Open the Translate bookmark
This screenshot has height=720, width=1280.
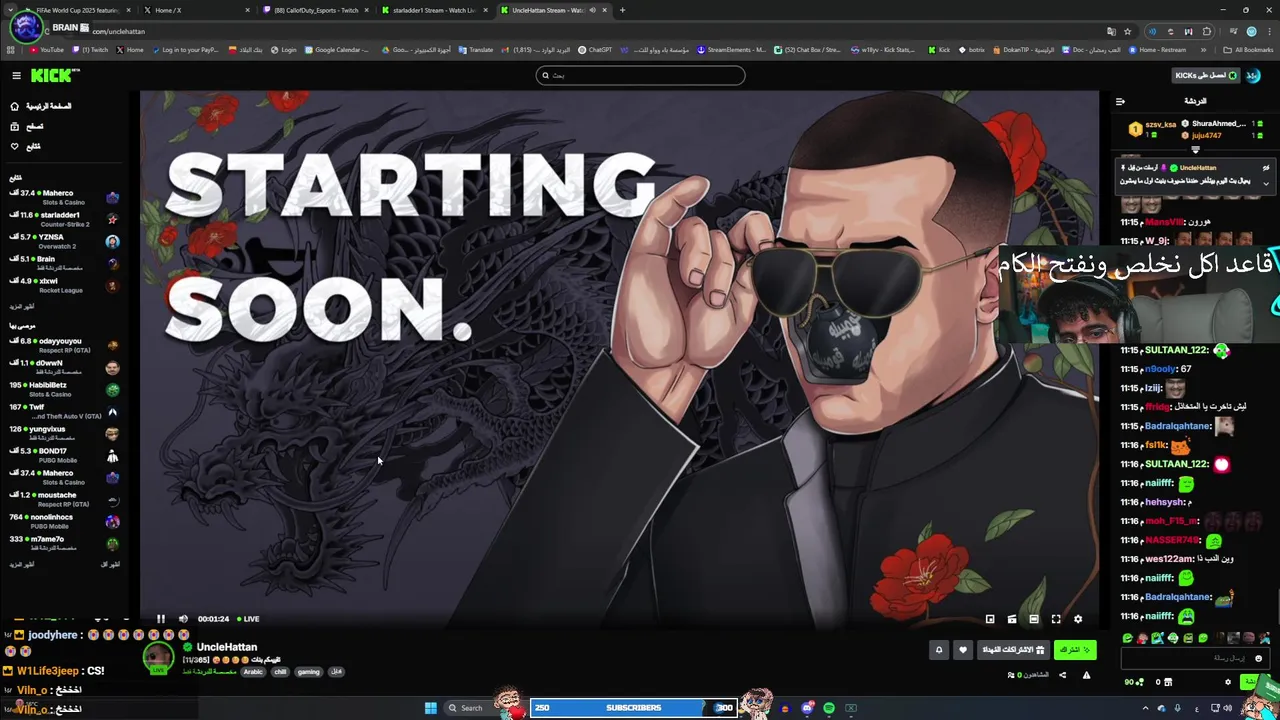point(476,50)
